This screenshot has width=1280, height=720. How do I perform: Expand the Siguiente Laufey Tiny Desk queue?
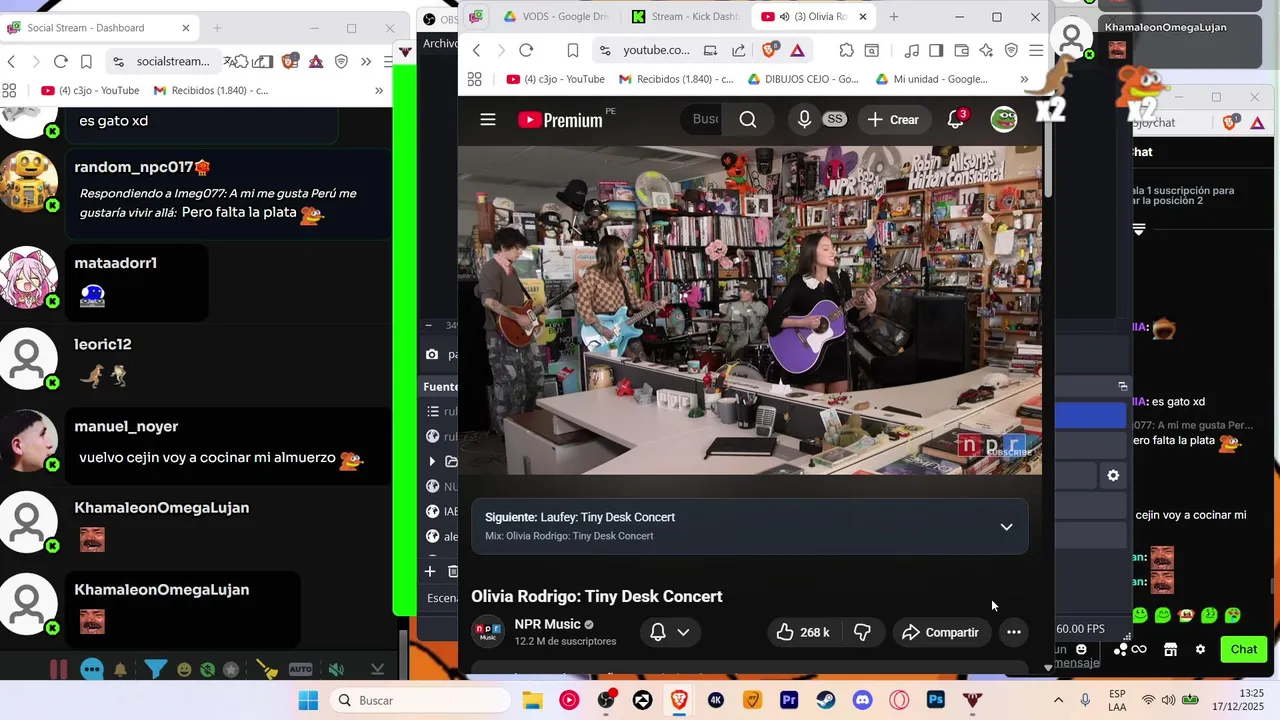(x=1006, y=527)
